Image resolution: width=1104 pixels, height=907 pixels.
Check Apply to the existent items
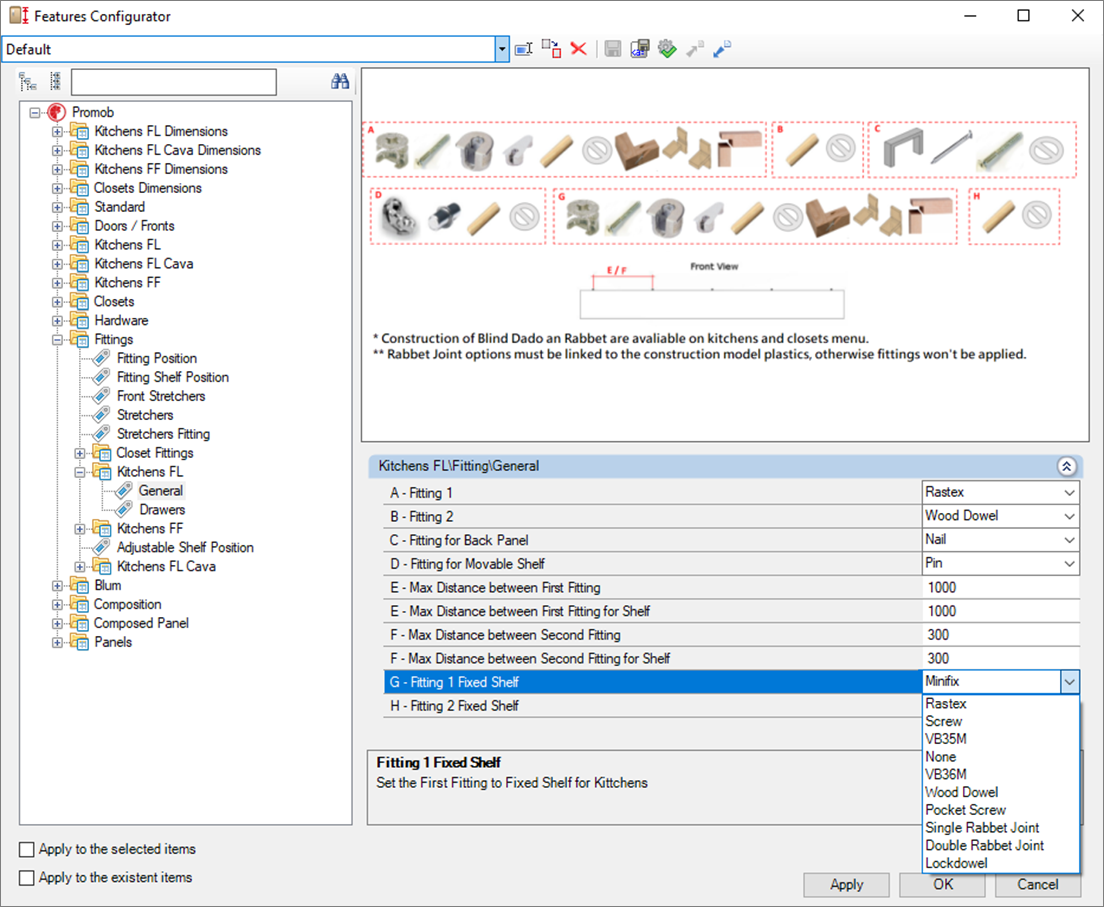click(27, 878)
